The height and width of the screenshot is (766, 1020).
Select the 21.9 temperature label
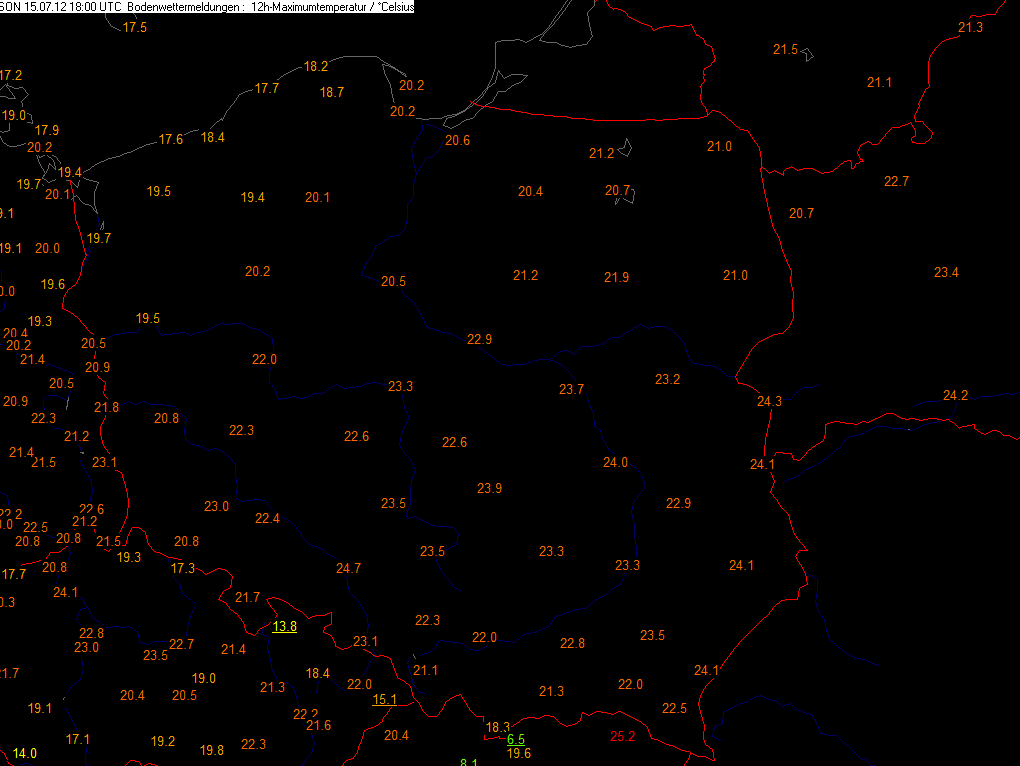click(616, 278)
